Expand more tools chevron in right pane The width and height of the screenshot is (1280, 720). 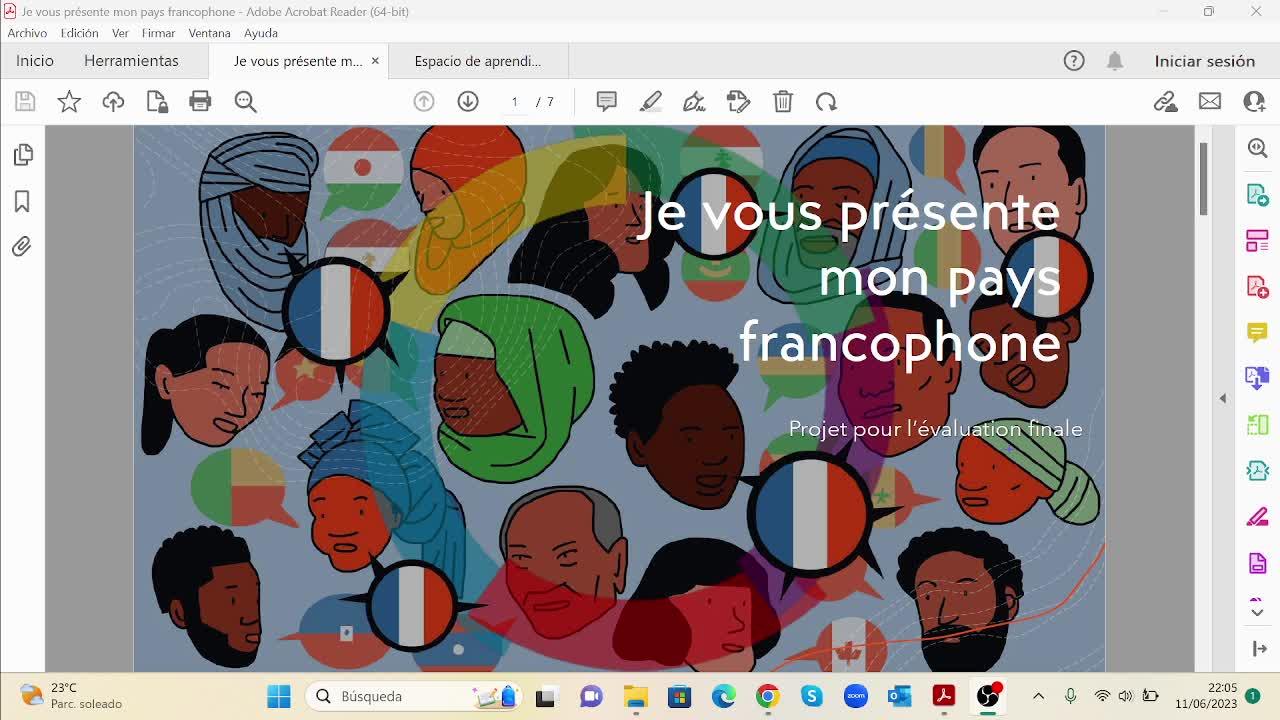click(1258, 611)
